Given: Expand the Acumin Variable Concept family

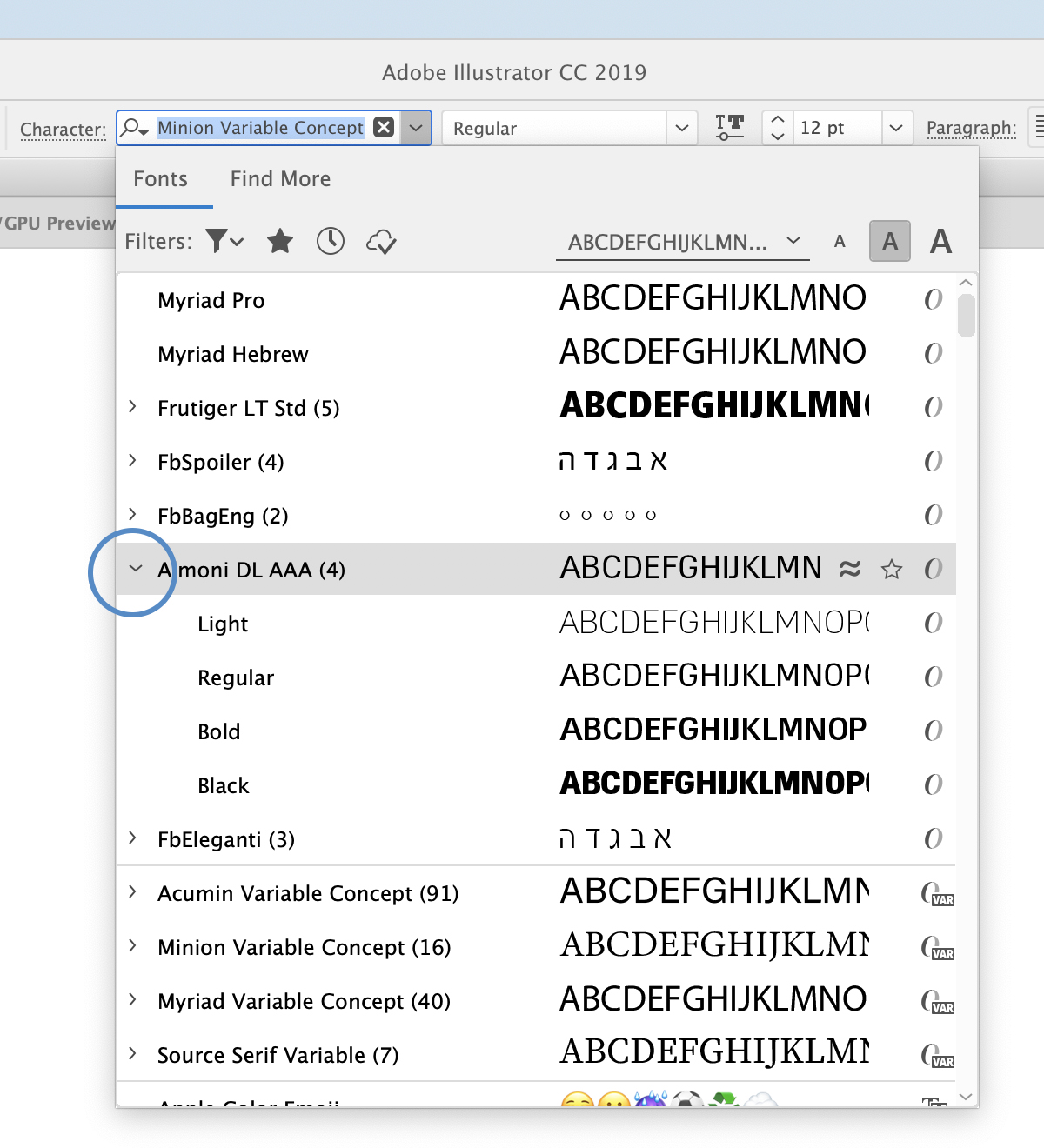Looking at the screenshot, I should [x=132, y=891].
